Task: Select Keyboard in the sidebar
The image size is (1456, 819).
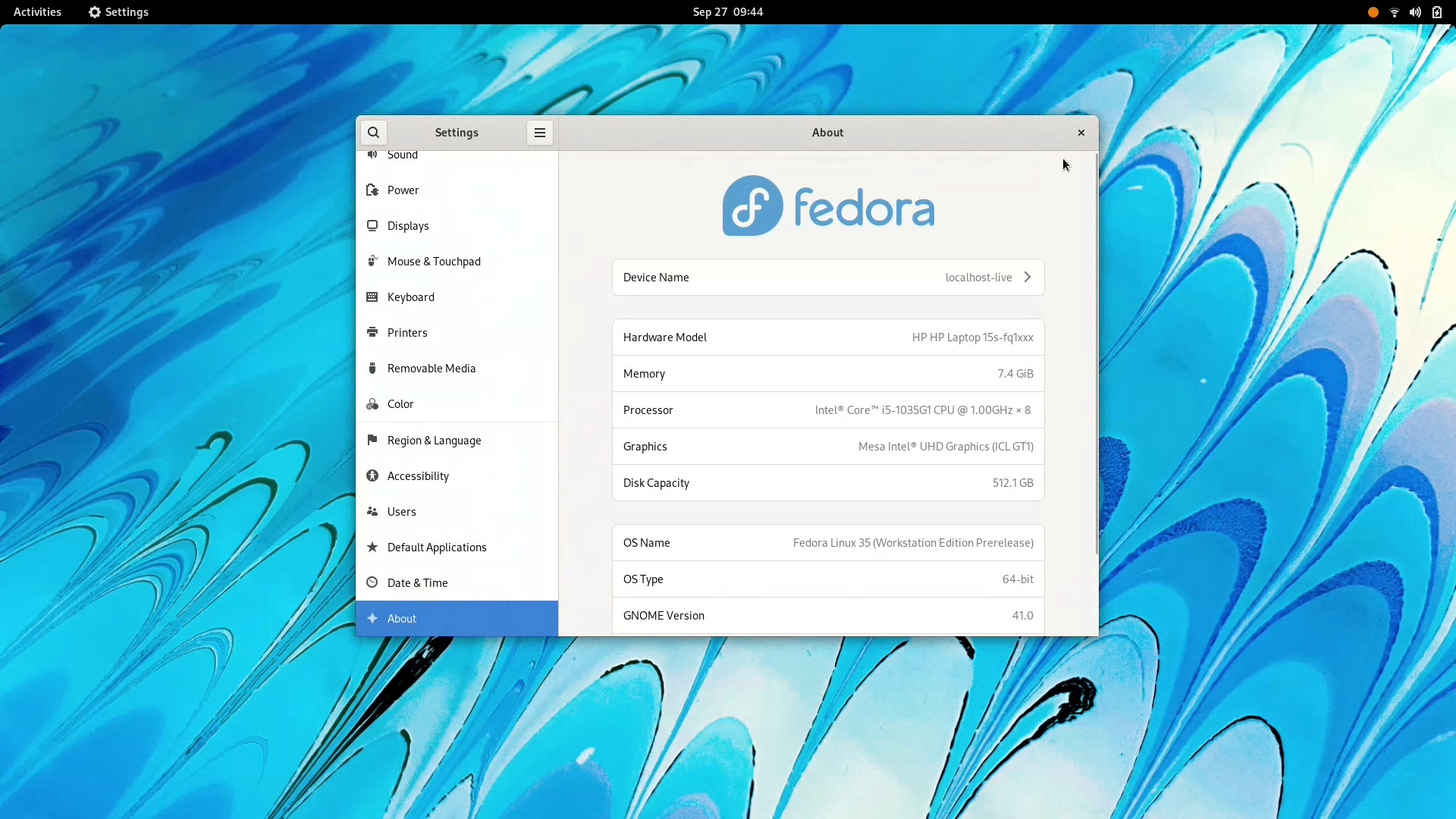Action: coord(457,297)
